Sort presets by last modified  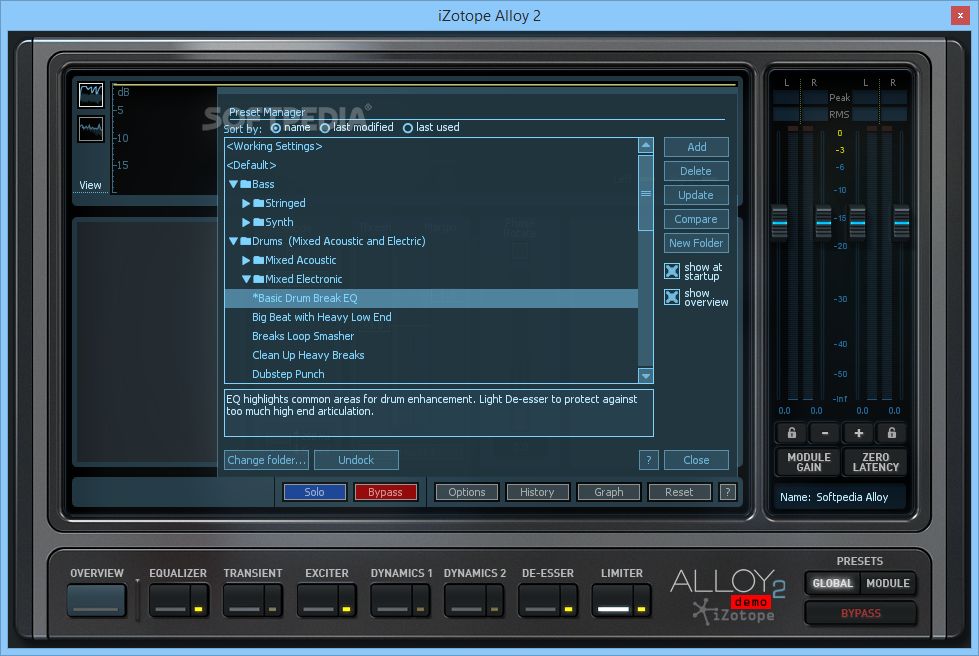(x=325, y=128)
